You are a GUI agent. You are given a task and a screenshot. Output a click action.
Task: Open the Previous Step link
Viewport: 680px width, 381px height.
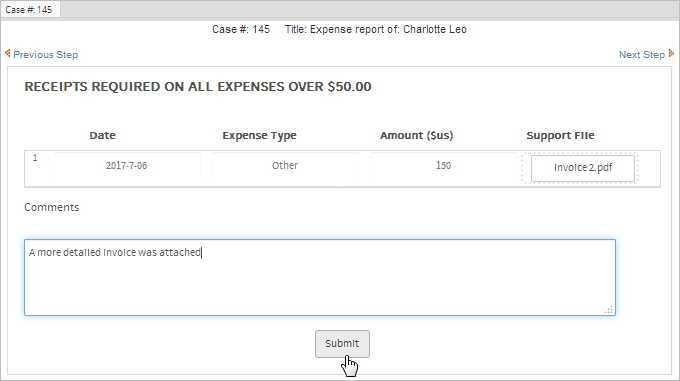[46, 55]
